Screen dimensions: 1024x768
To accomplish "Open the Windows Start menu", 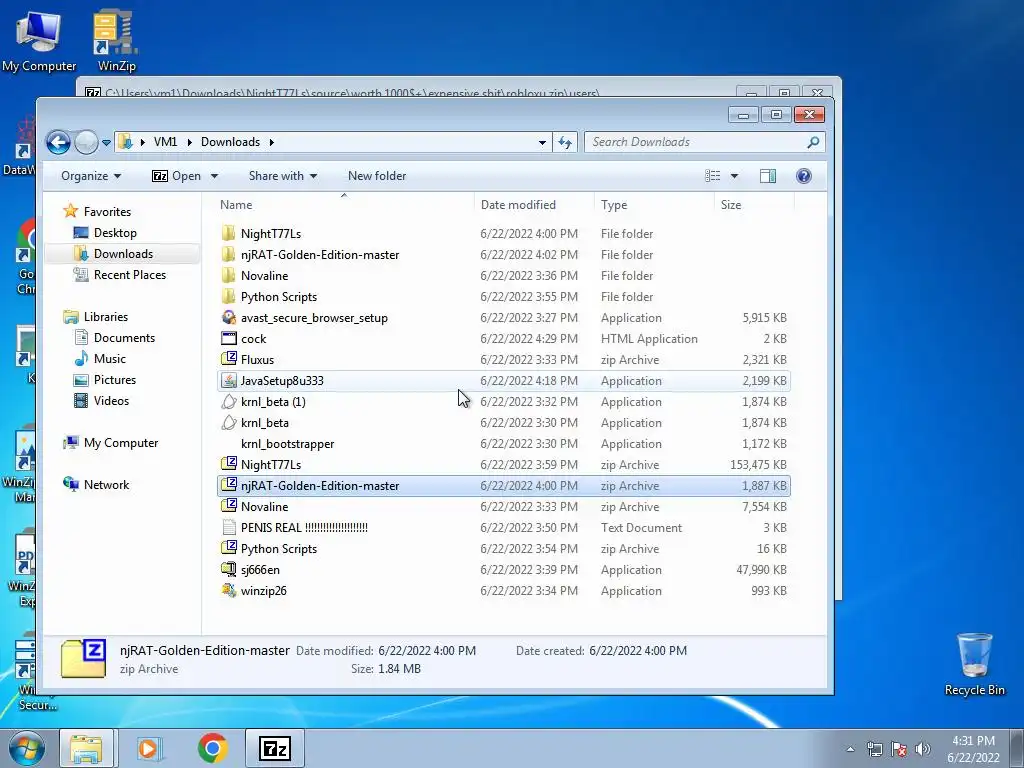I will 26,748.
